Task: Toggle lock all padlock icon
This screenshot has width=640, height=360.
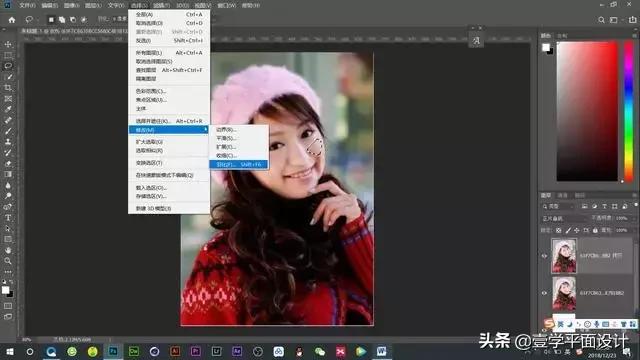Action: coord(595,231)
